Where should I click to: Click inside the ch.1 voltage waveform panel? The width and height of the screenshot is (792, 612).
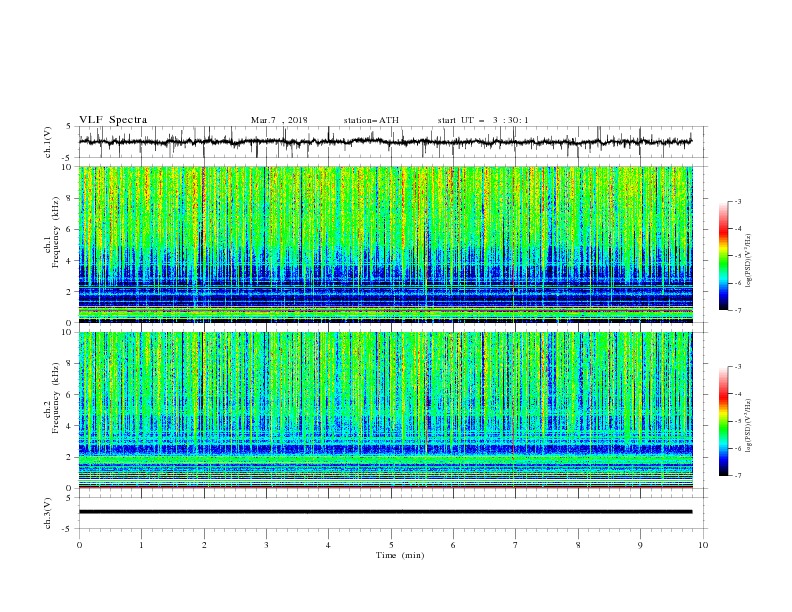point(391,142)
